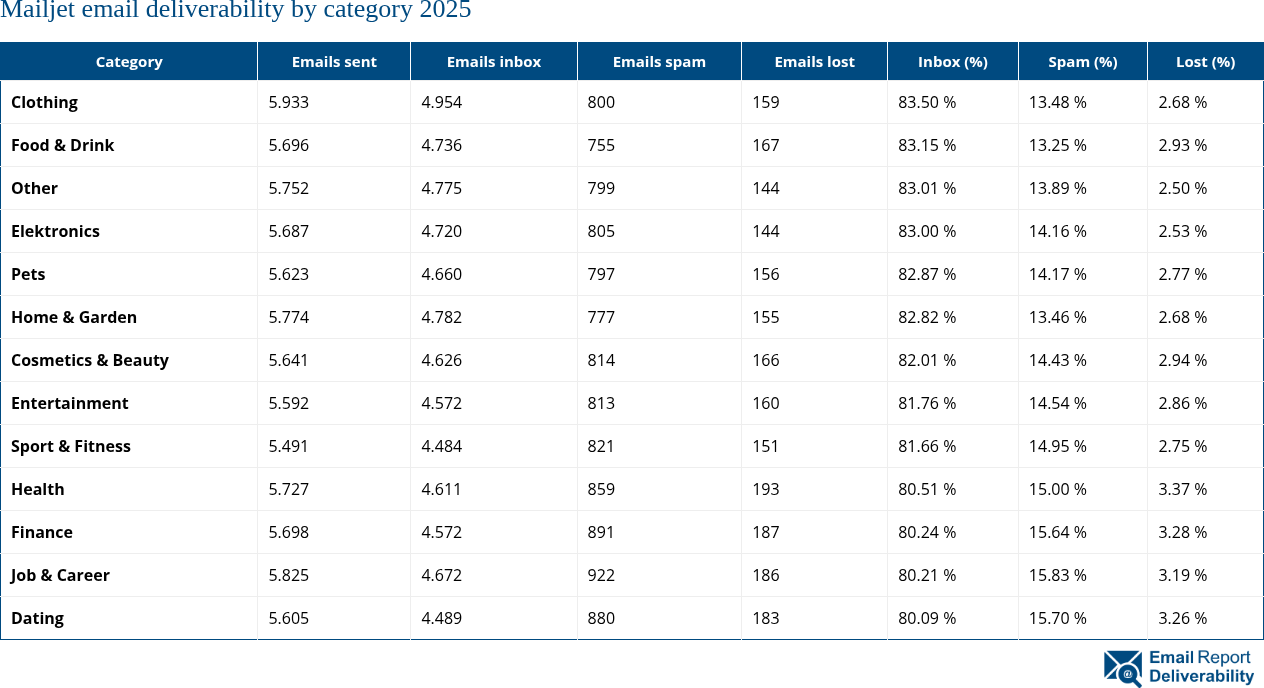Click Entertainment emails spam value 813
Screen dimensions: 1264x688
tap(602, 403)
